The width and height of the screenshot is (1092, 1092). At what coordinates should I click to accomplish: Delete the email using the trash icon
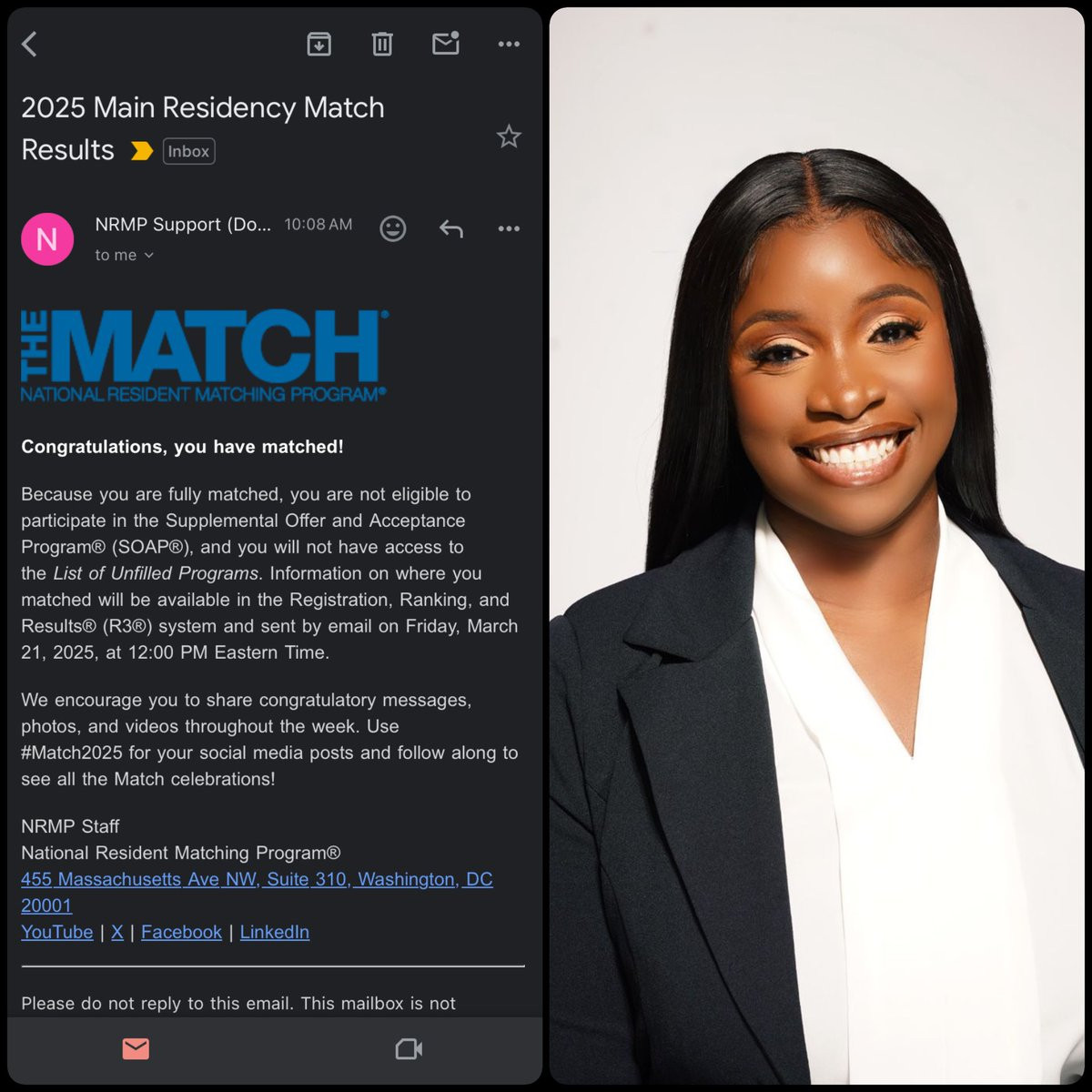click(382, 44)
